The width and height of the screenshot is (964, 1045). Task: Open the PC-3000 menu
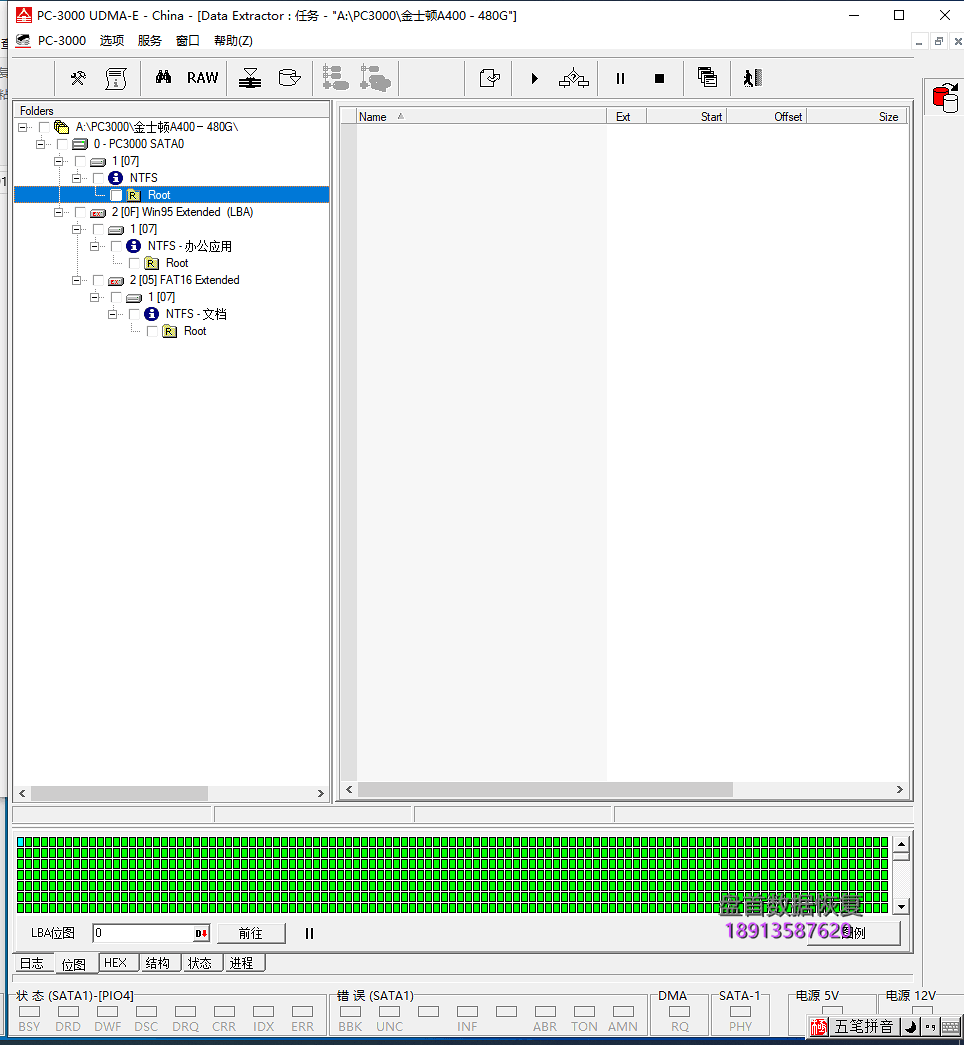[62, 41]
